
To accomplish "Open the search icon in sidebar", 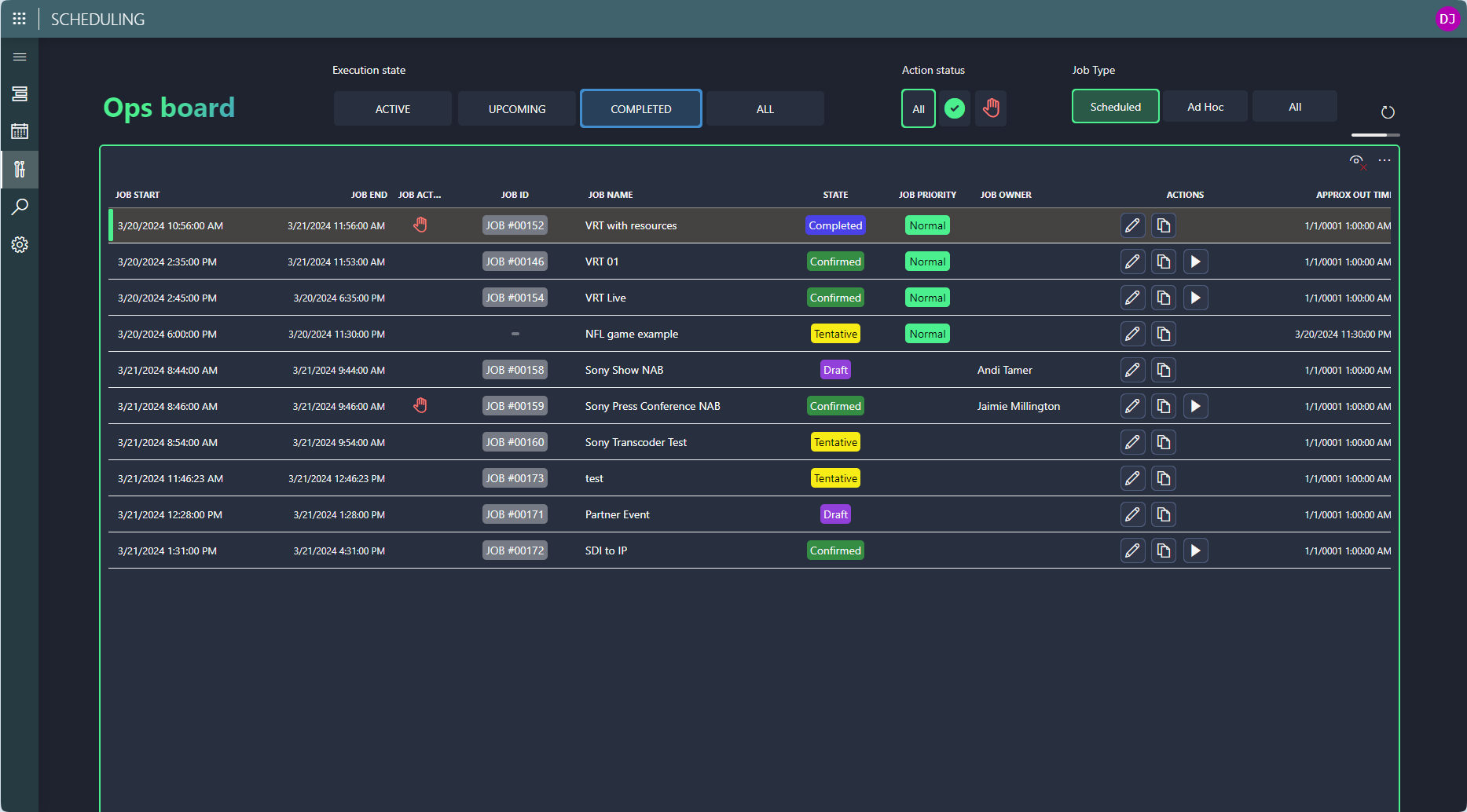I will coord(20,207).
